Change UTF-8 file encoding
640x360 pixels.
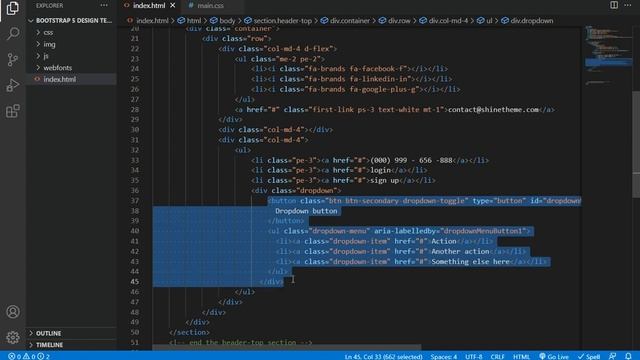(x=473, y=356)
